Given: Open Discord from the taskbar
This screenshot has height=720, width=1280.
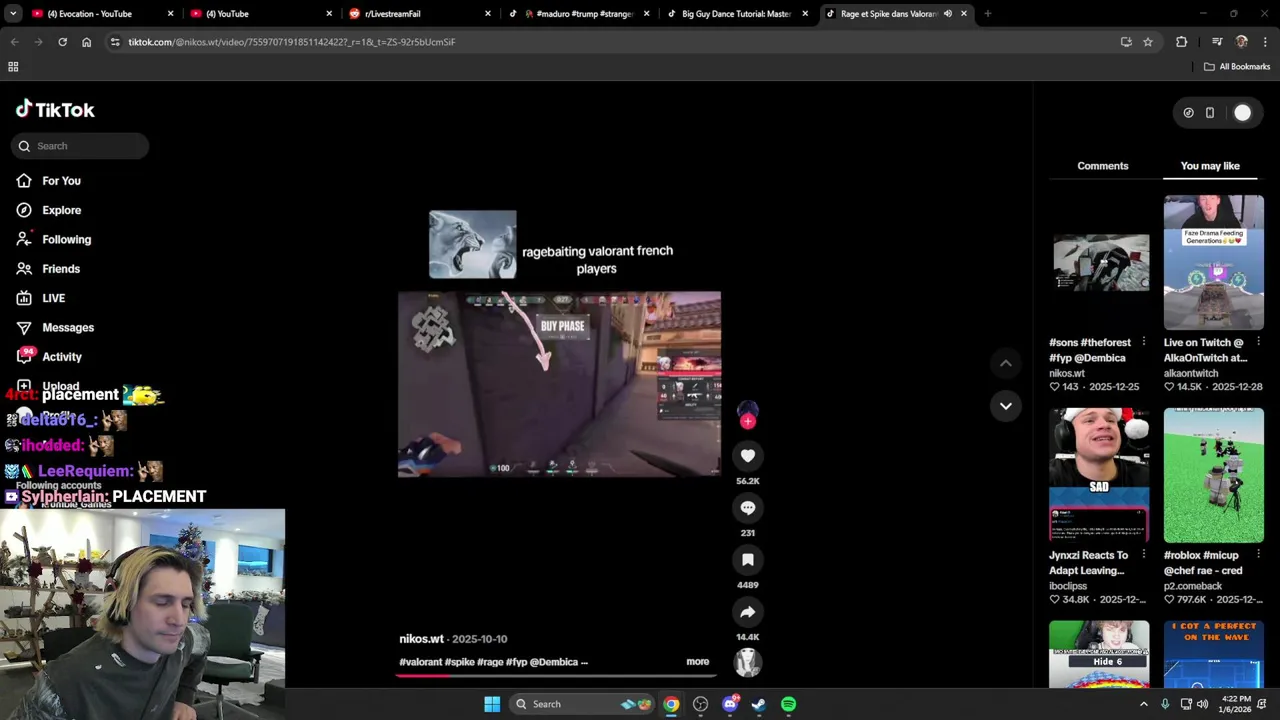Looking at the screenshot, I should tap(730, 704).
